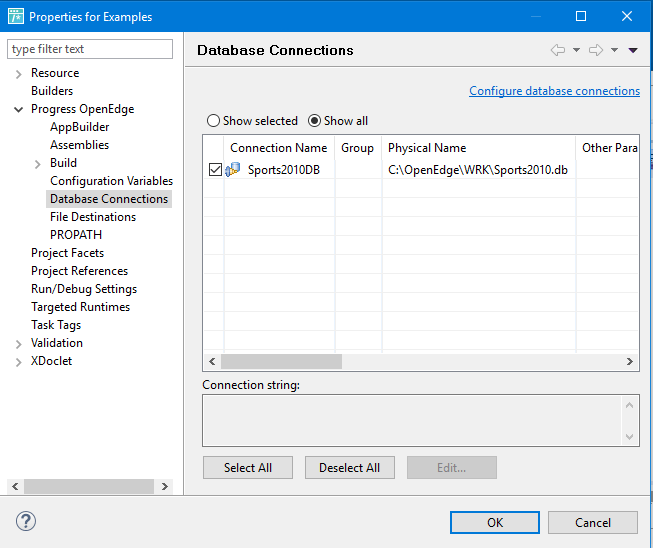The image size is (653, 548).
Task: Click the Group column header
Action: pyautogui.click(x=357, y=148)
